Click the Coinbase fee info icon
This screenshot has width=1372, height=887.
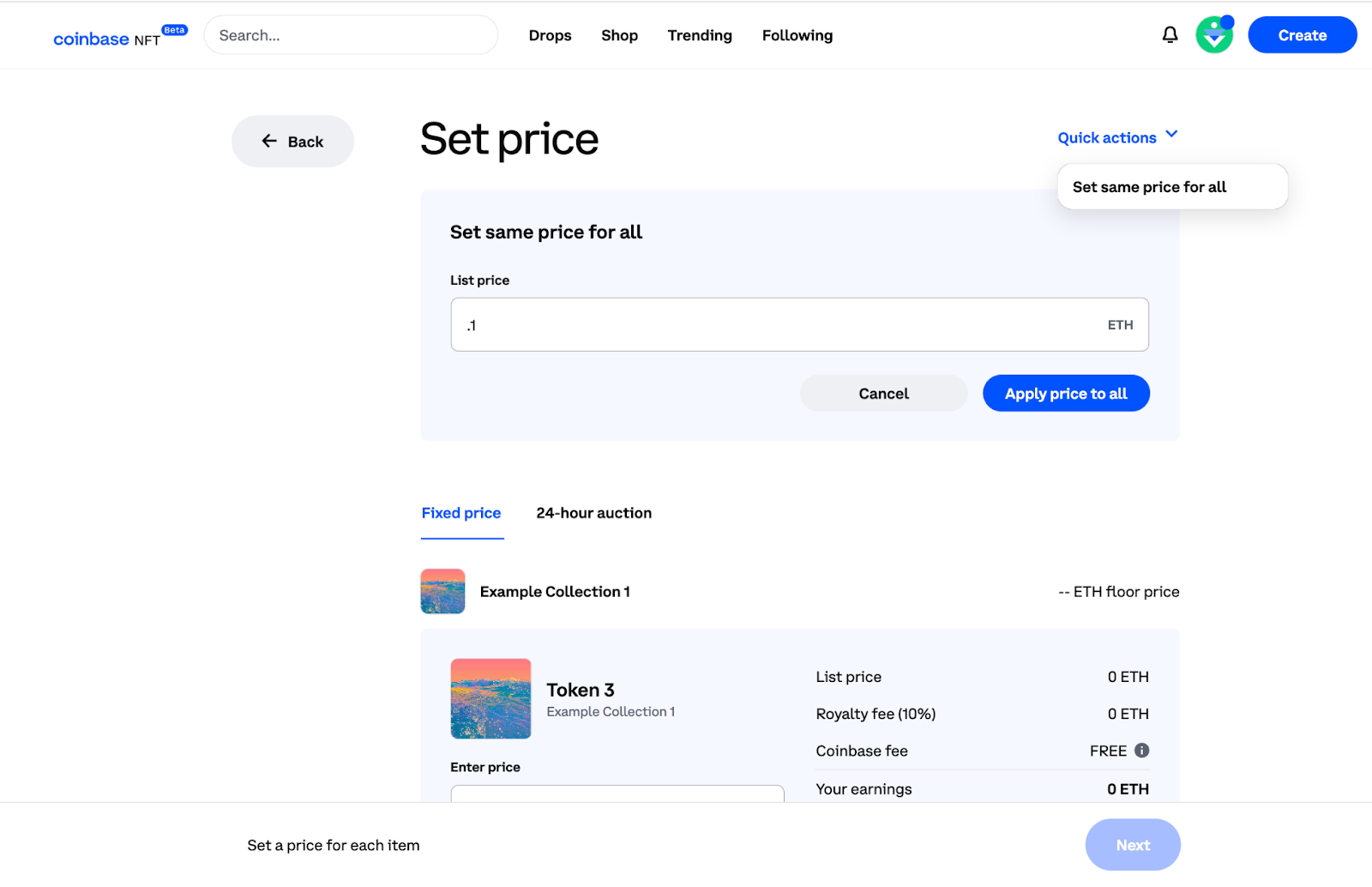(x=1141, y=751)
